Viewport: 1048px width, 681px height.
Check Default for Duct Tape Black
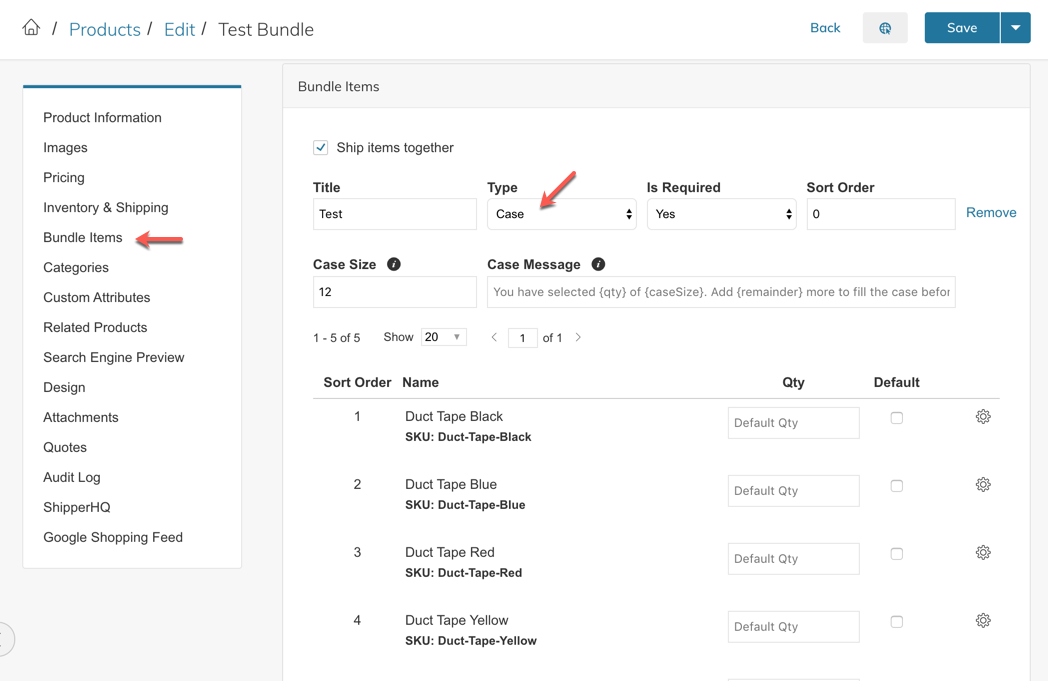pos(897,418)
